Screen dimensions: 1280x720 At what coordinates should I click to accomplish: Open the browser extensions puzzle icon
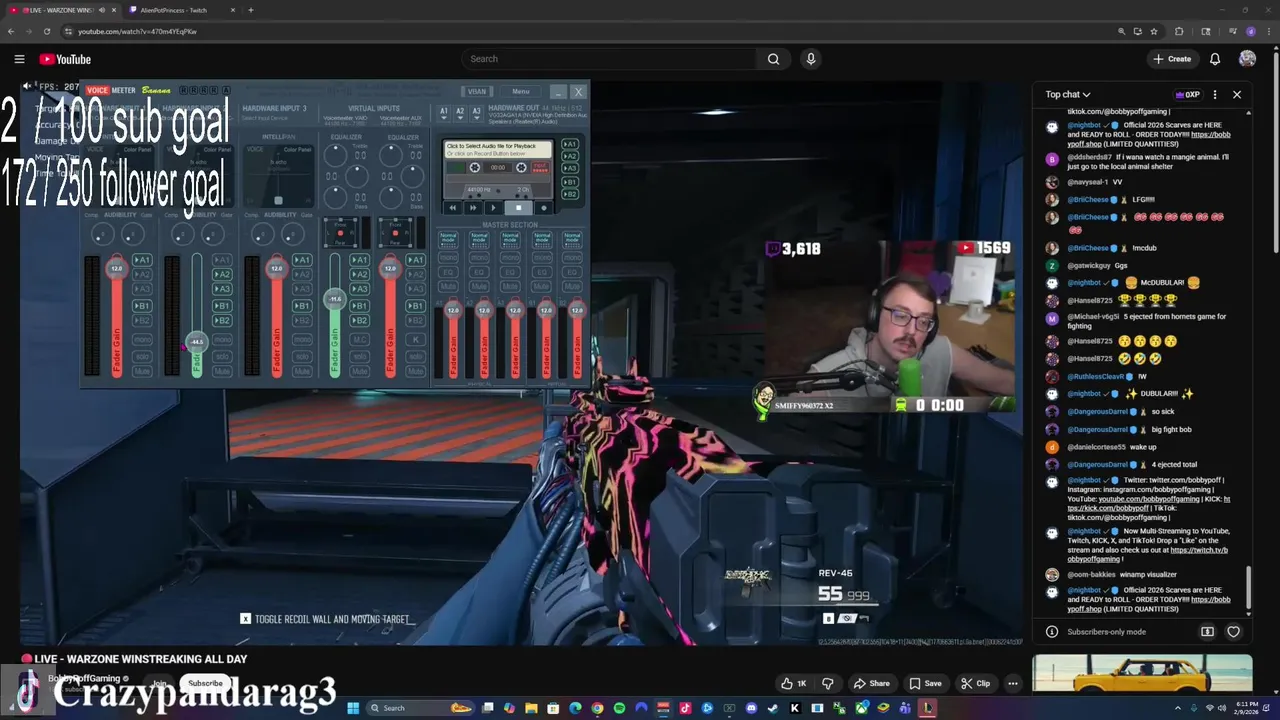pos(1179,31)
